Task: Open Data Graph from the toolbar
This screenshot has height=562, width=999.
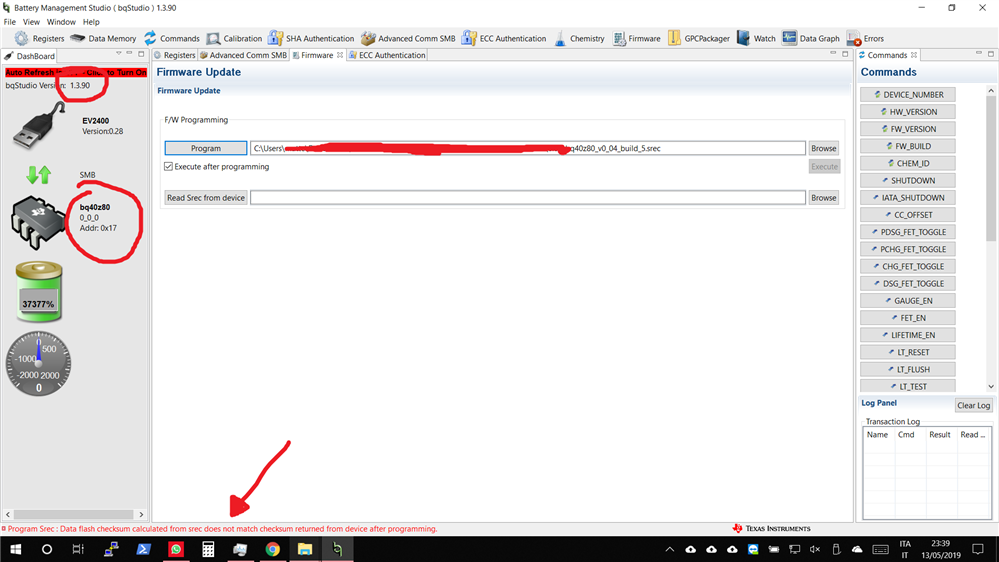Action: point(810,38)
